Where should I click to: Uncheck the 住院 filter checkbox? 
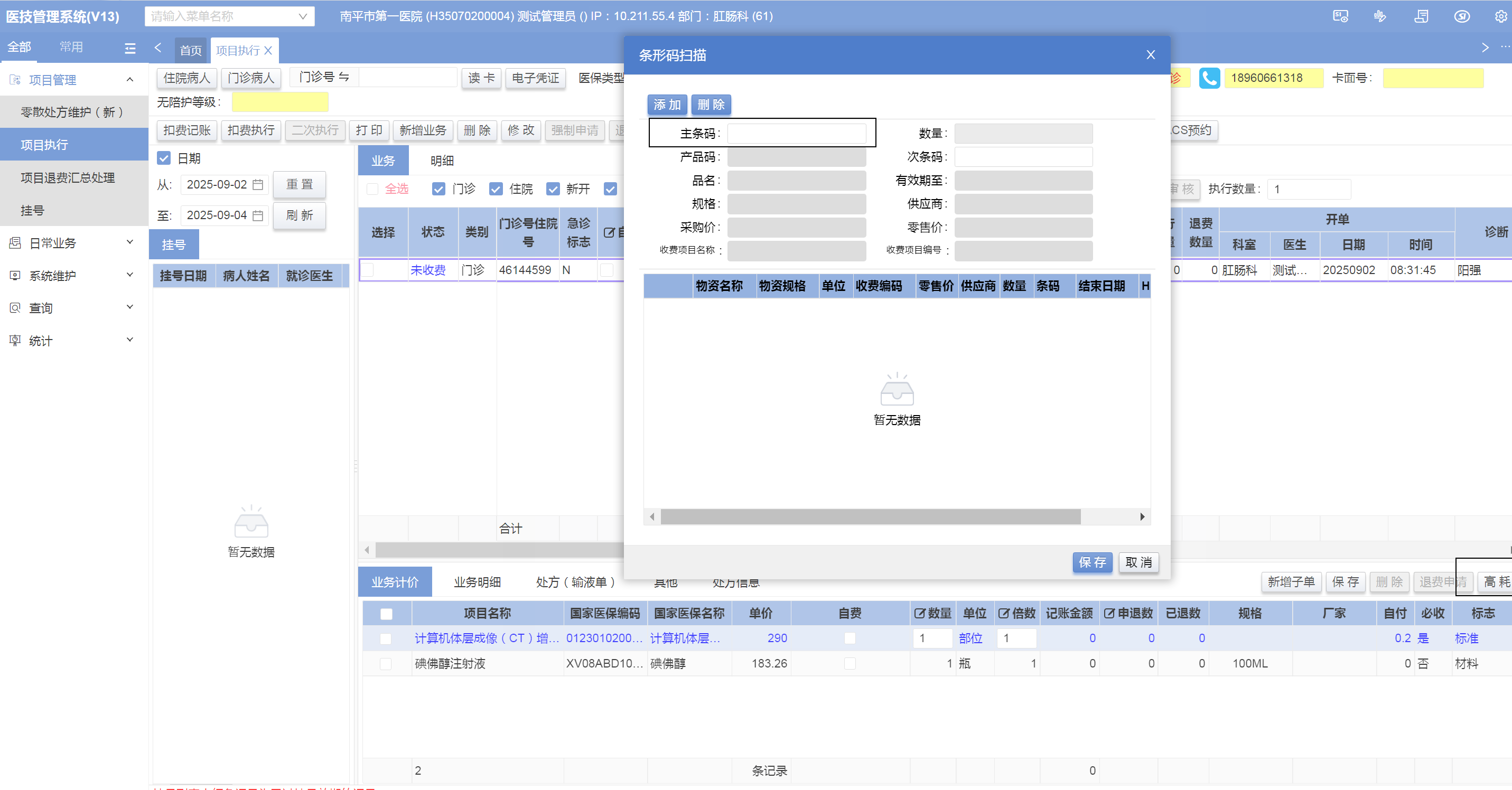click(496, 189)
